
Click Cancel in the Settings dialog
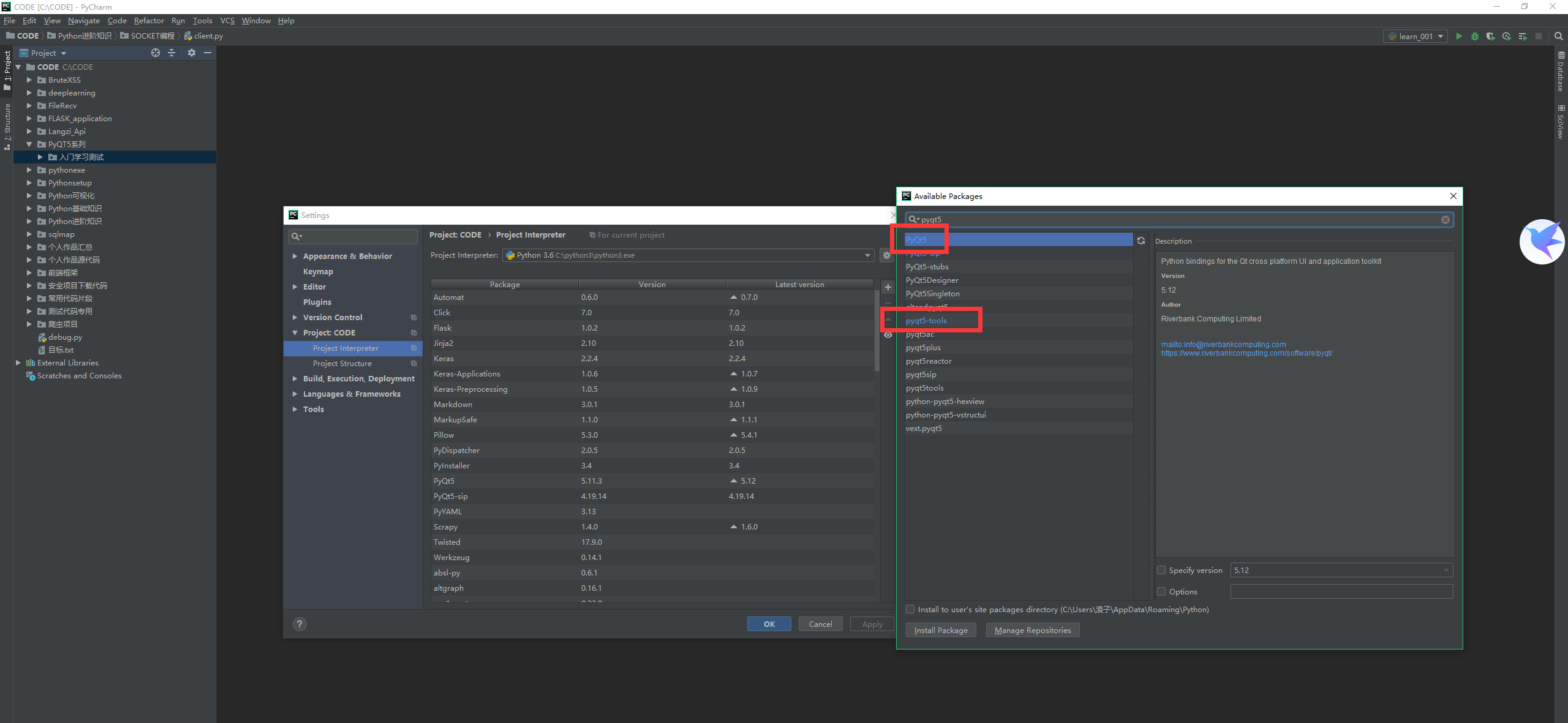820,624
